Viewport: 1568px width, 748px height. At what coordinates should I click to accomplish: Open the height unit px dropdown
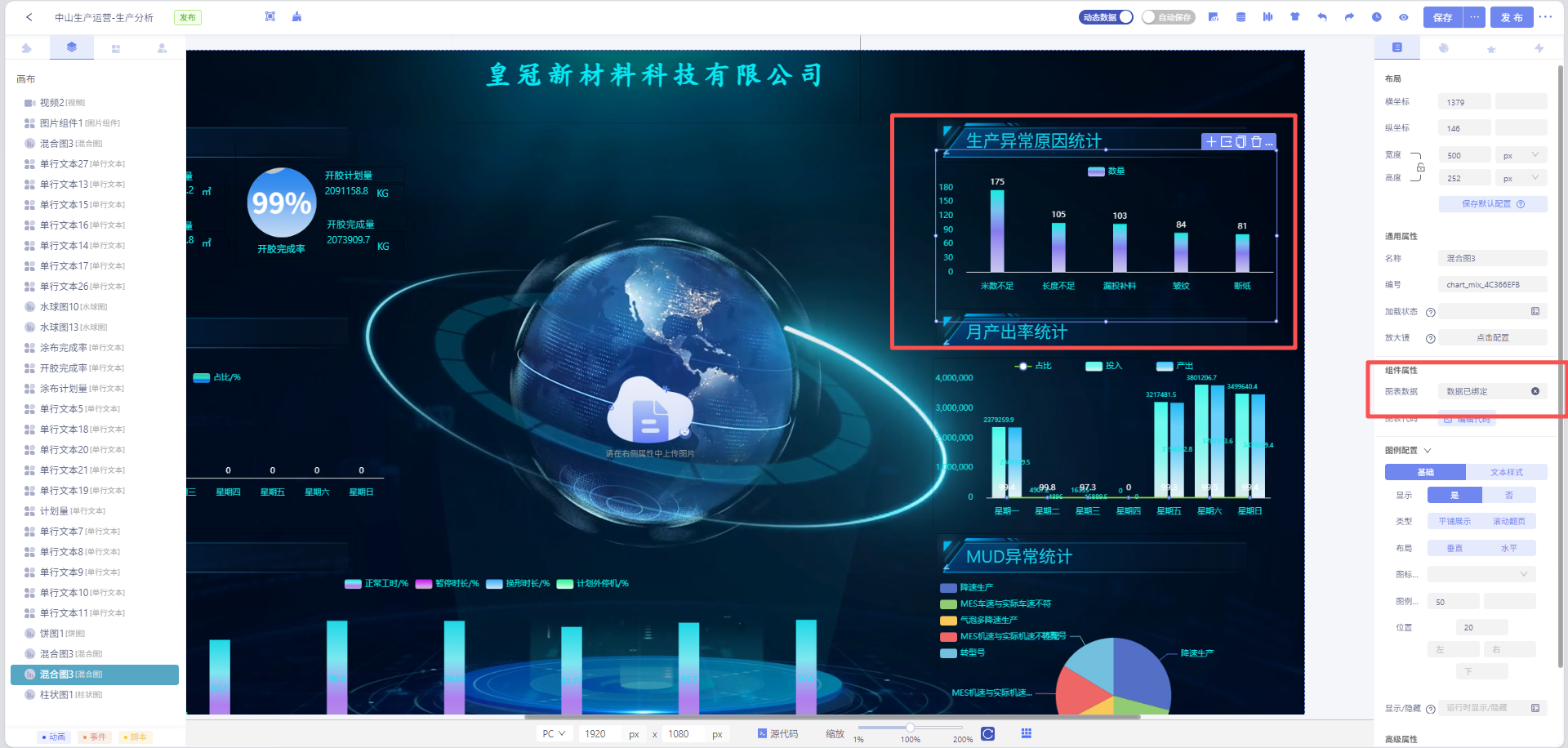click(x=1521, y=178)
